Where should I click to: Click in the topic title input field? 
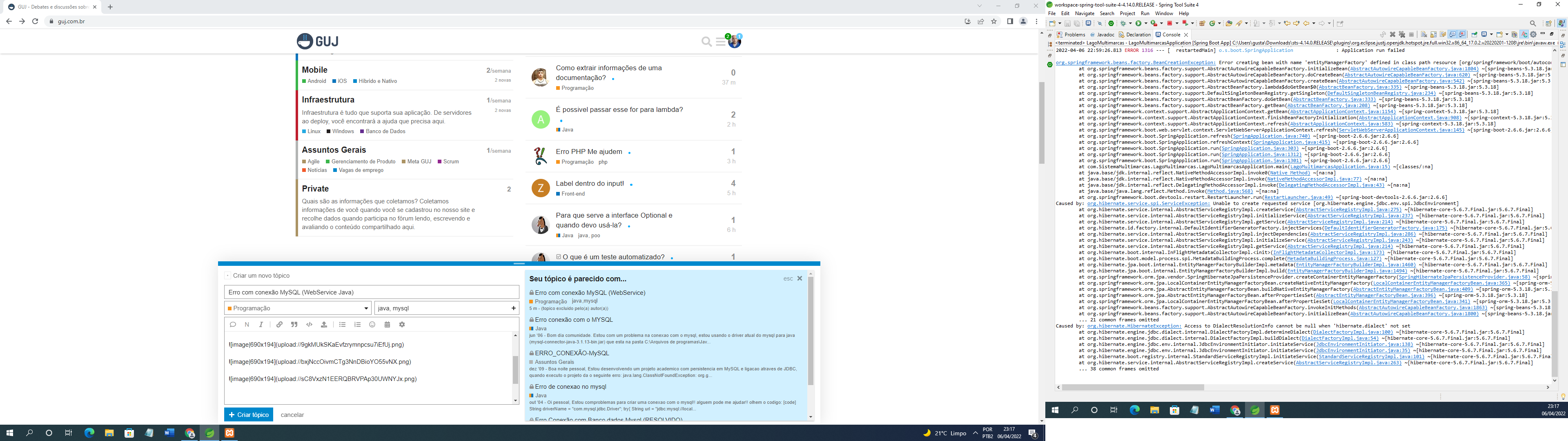(x=371, y=292)
